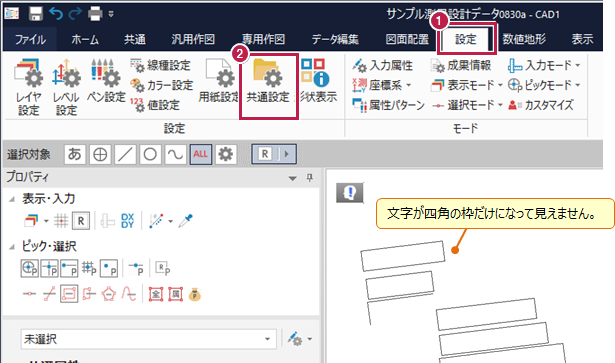The width and height of the screenshot is (615, 363).
Task: Click the 状表示 info icon button
Action: tap(318, 82)
